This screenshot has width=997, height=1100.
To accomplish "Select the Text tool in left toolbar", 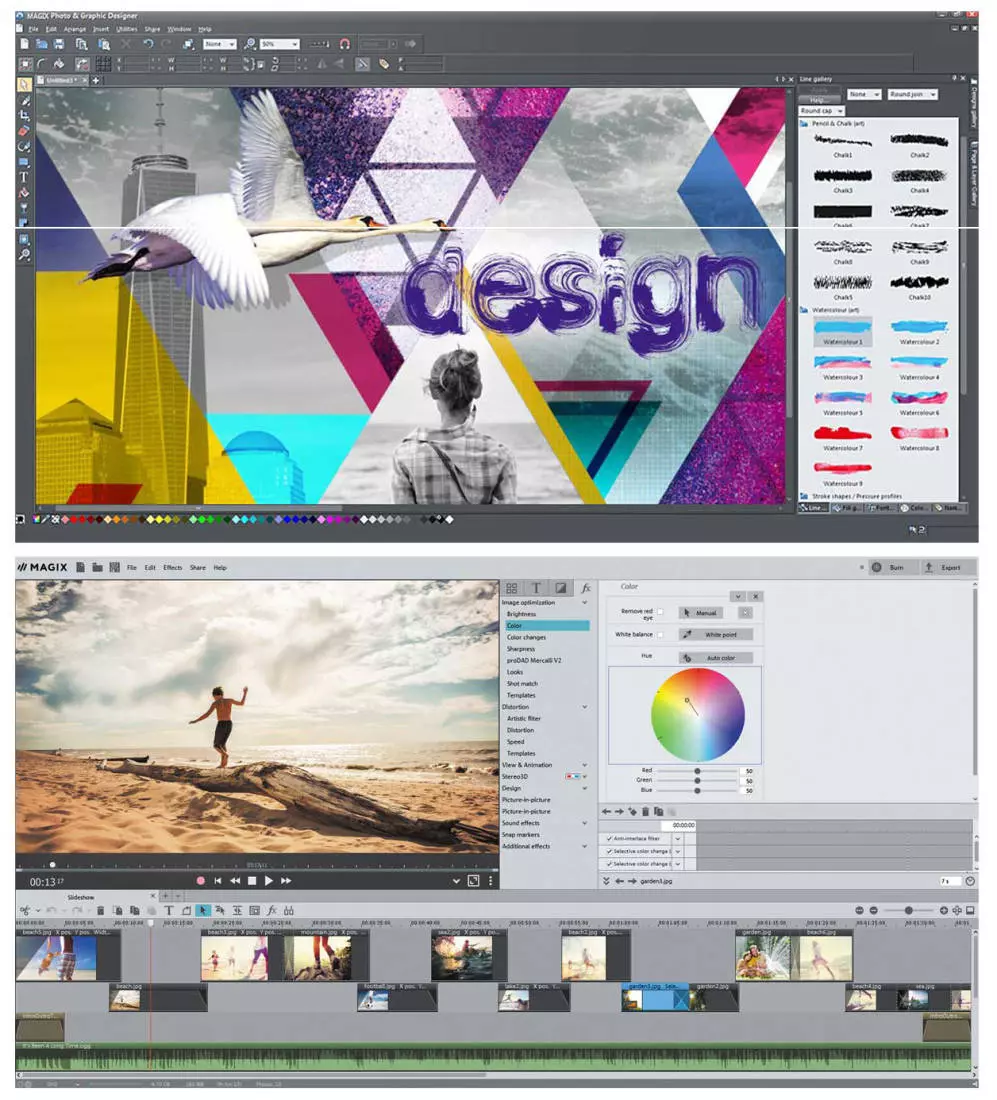I will click(24, 177).
